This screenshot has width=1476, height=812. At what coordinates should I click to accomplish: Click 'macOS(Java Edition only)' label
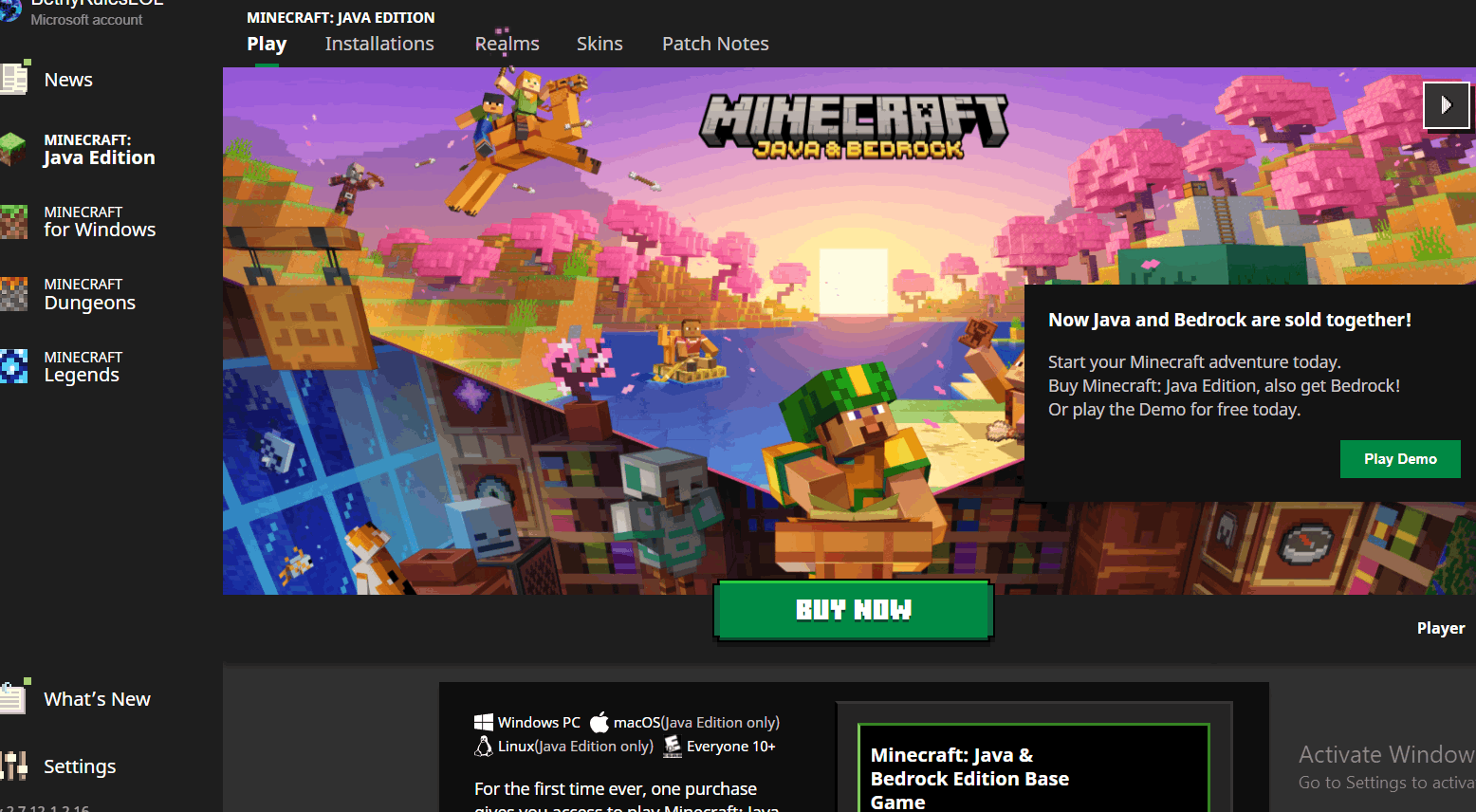pyautogui.click(x=696, y=722)
